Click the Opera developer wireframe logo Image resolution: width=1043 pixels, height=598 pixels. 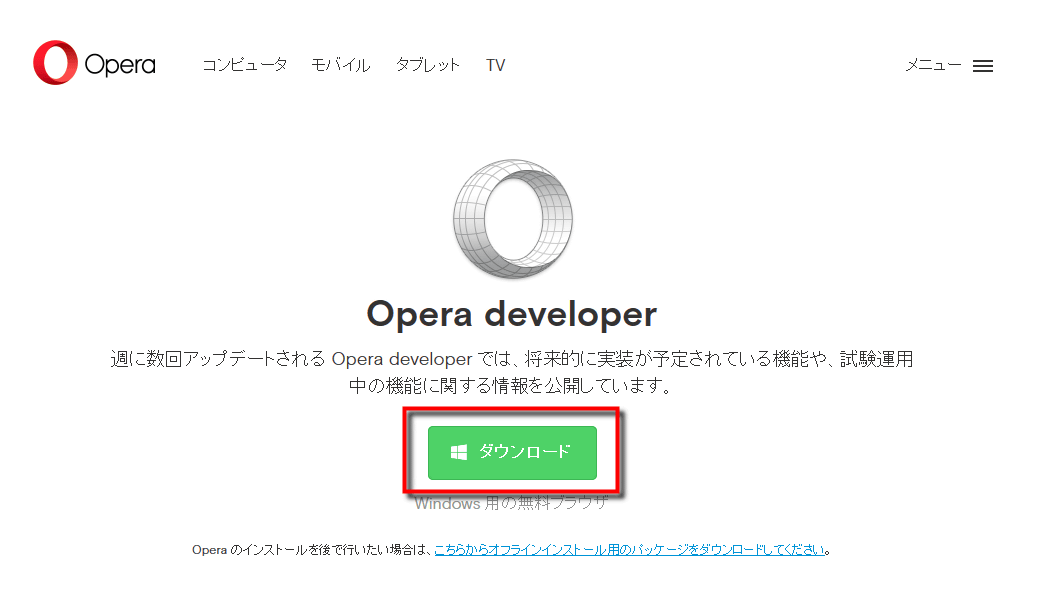click(513, 218)
